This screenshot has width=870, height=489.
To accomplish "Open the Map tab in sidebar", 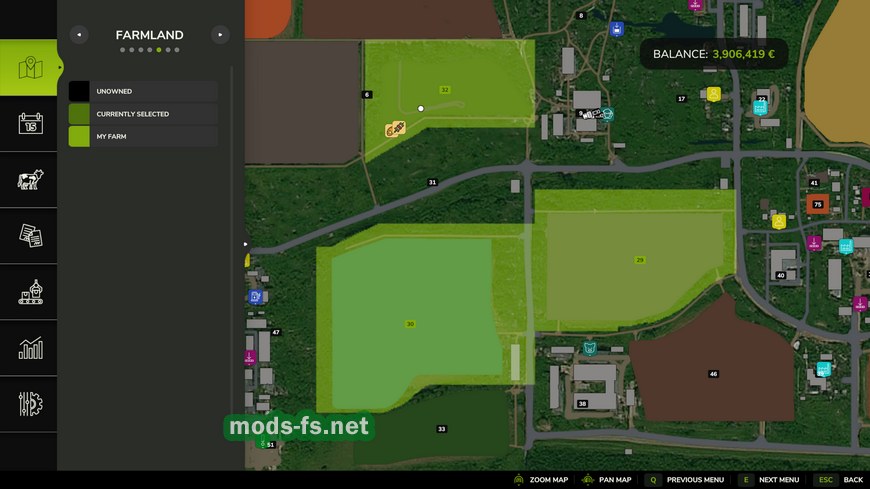I will [x=29, y=68].
